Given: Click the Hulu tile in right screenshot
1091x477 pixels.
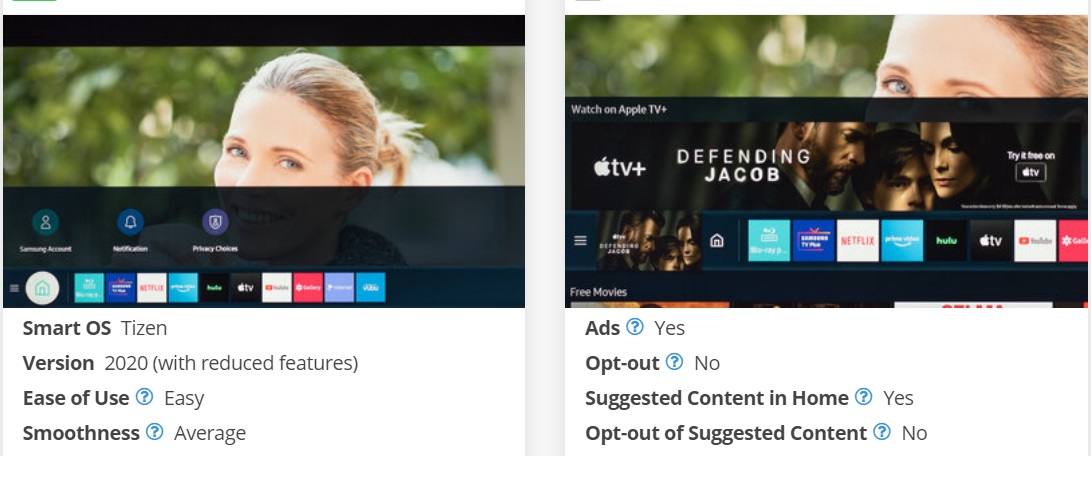Looking at the screenshot, I should (946, 241).
